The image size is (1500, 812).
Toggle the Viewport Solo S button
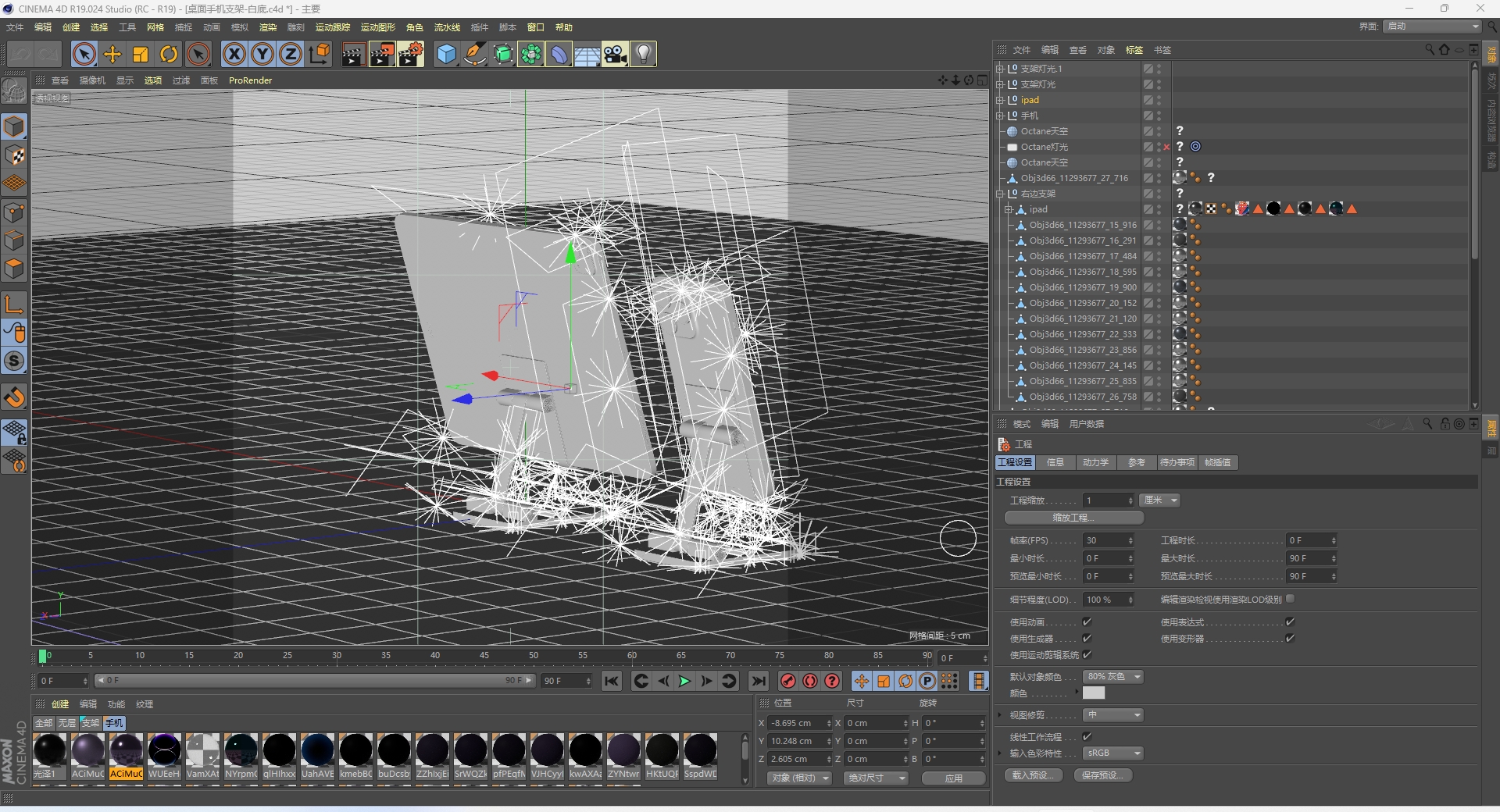pyautogui.click(x=14, y=361)
